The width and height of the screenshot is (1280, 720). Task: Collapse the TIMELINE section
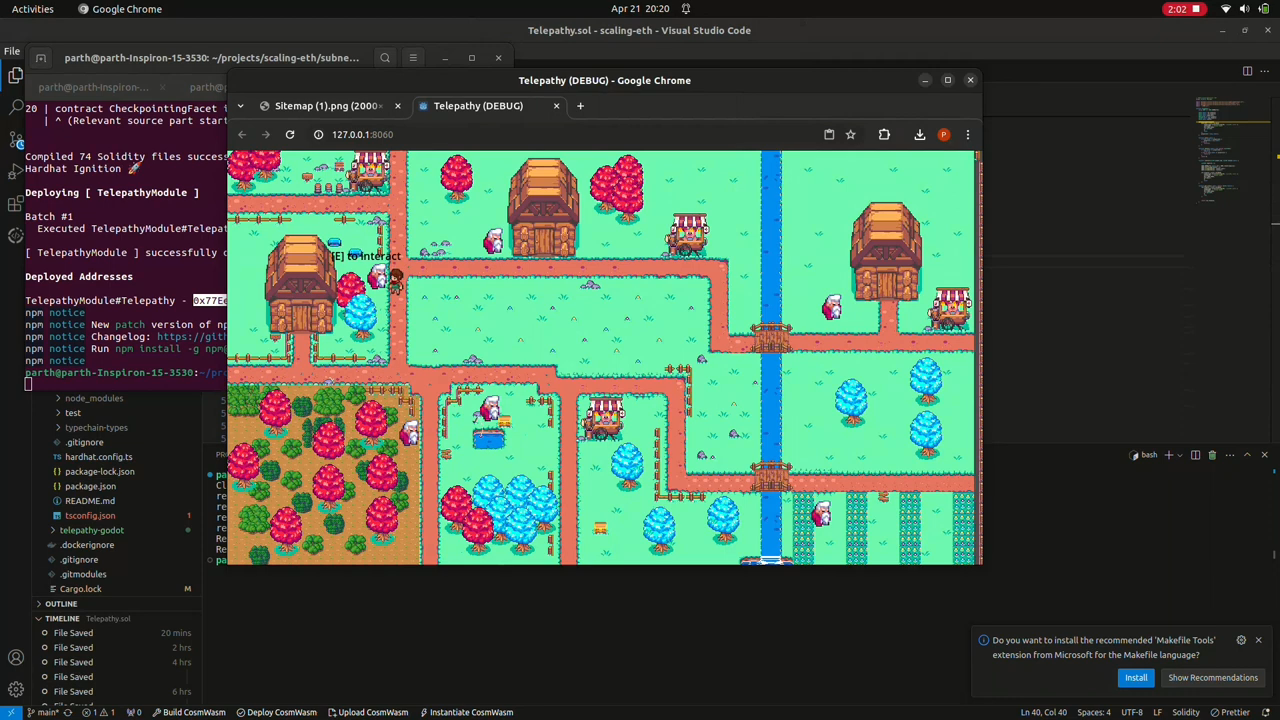[x=62, y=619]
